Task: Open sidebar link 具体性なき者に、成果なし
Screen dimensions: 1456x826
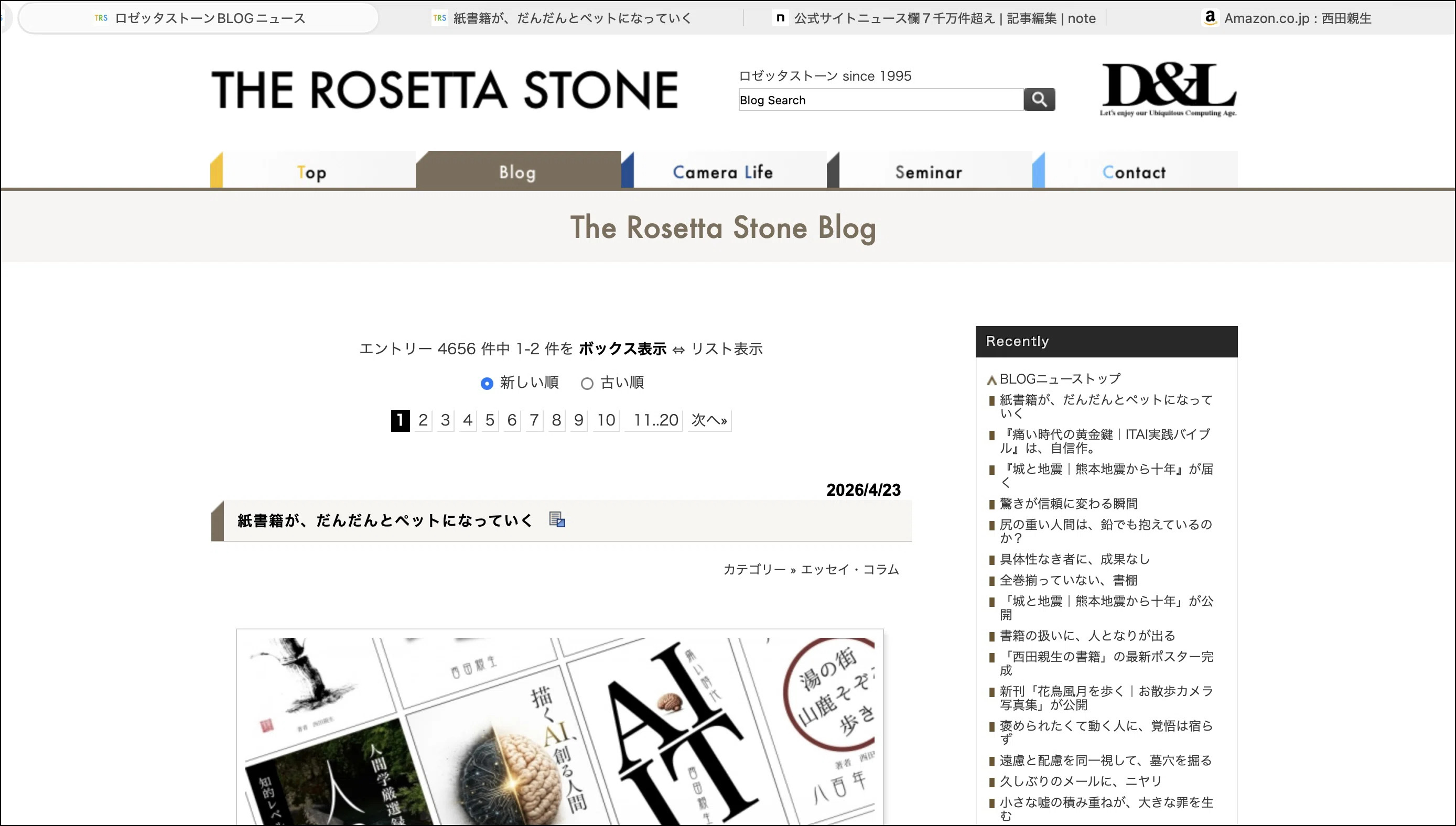Action: [1075, 559]
